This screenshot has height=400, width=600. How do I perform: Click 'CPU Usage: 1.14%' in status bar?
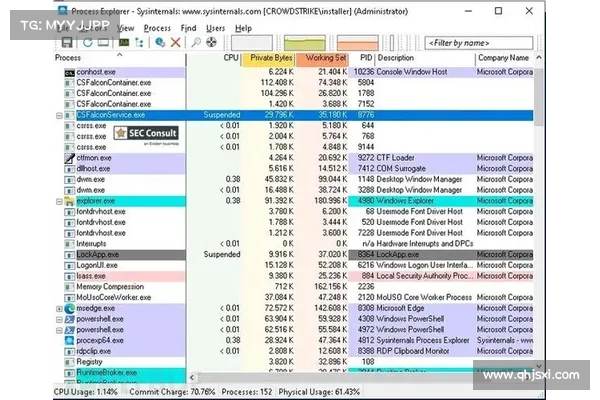coord(86,392)
